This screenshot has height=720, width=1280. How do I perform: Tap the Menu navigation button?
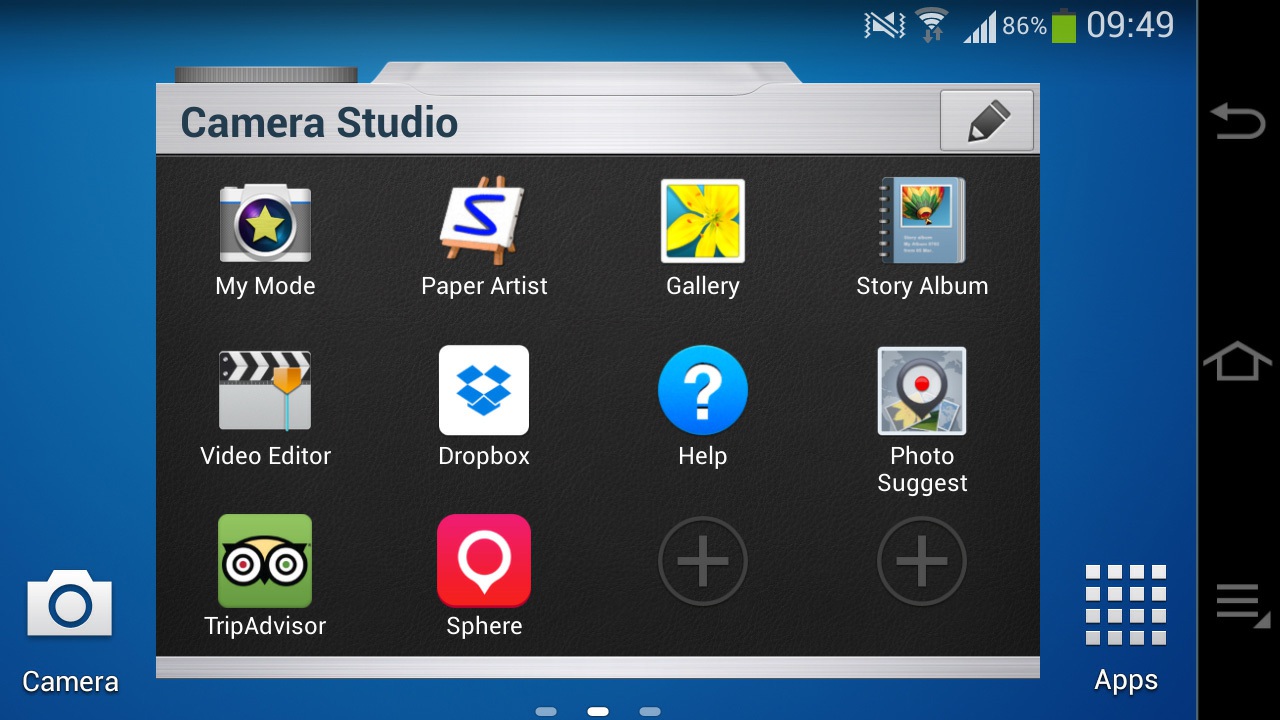pyautogui.click(x=1241, y=606)
